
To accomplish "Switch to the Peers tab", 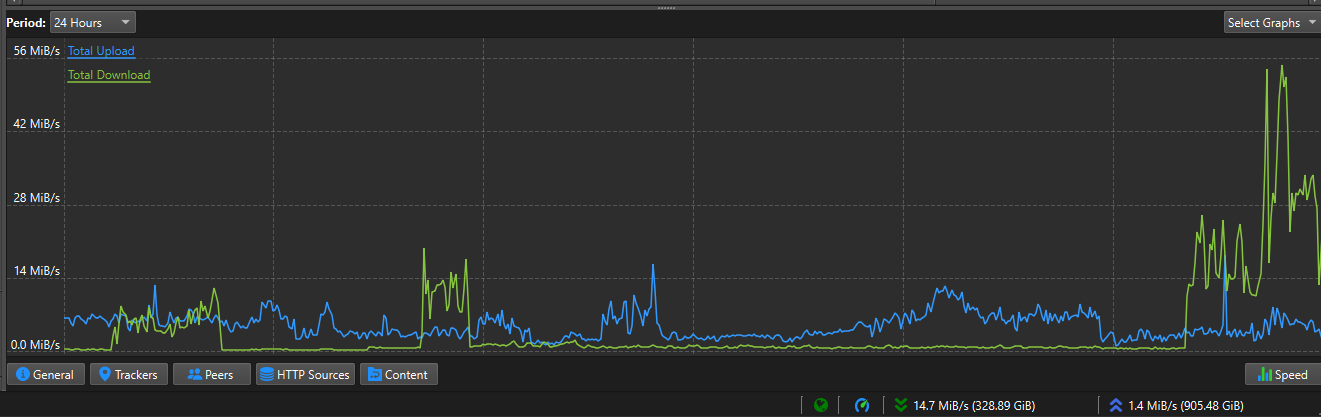I will tap(211, 375).
